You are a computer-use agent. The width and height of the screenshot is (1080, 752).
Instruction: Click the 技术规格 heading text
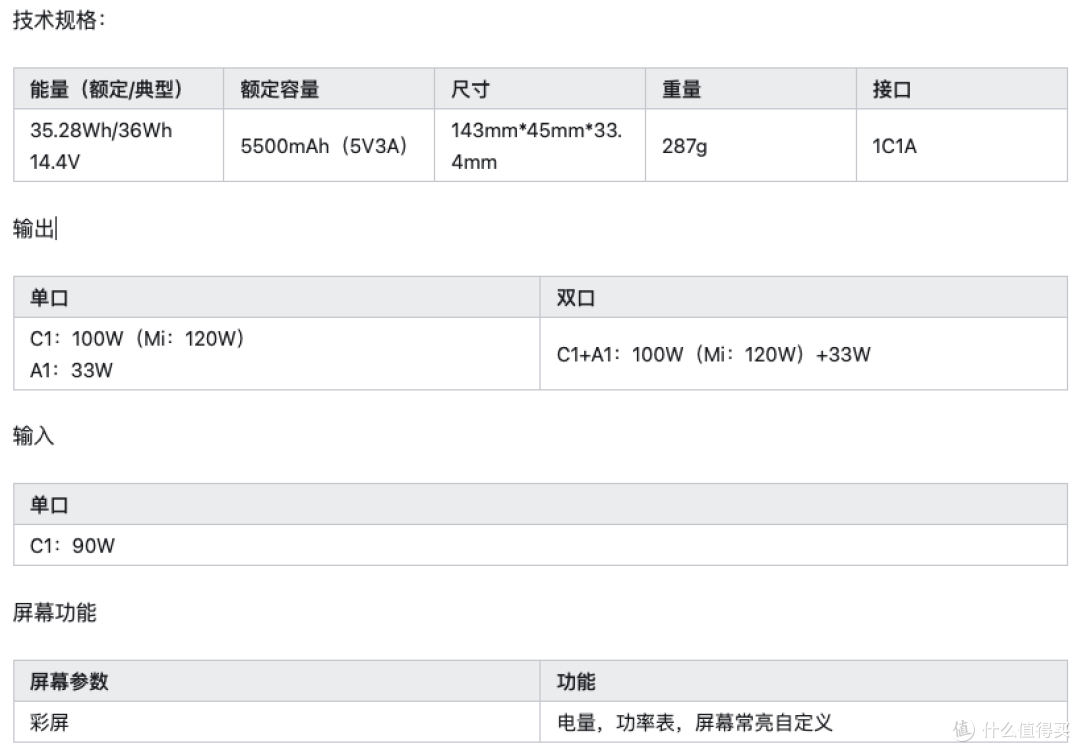pos(59,20)
